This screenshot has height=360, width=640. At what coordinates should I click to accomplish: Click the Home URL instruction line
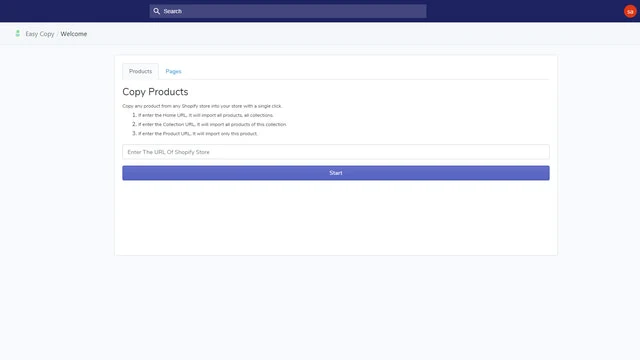point(206,115)
